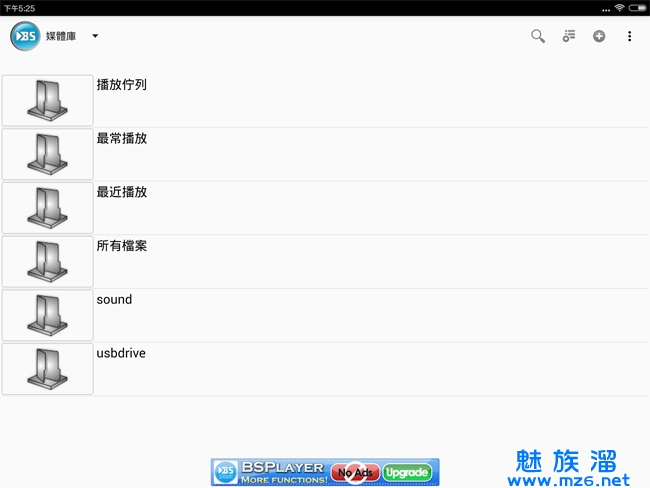This screenshot has width=650, height=488.
Task: Select the 所有檔案 list entry text
Action: (x=121, y=245)
